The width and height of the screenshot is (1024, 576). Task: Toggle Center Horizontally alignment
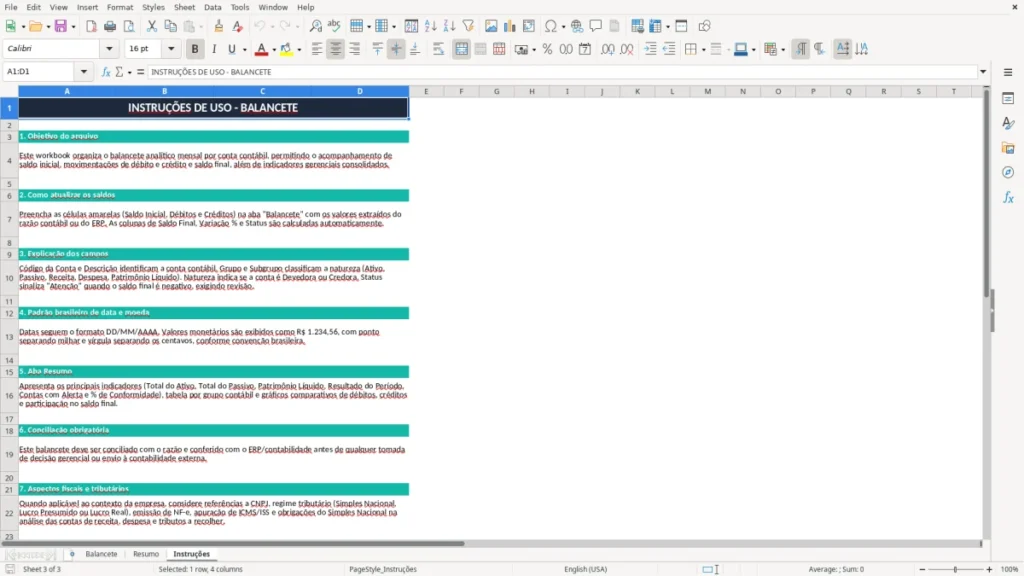pos(336,49)
